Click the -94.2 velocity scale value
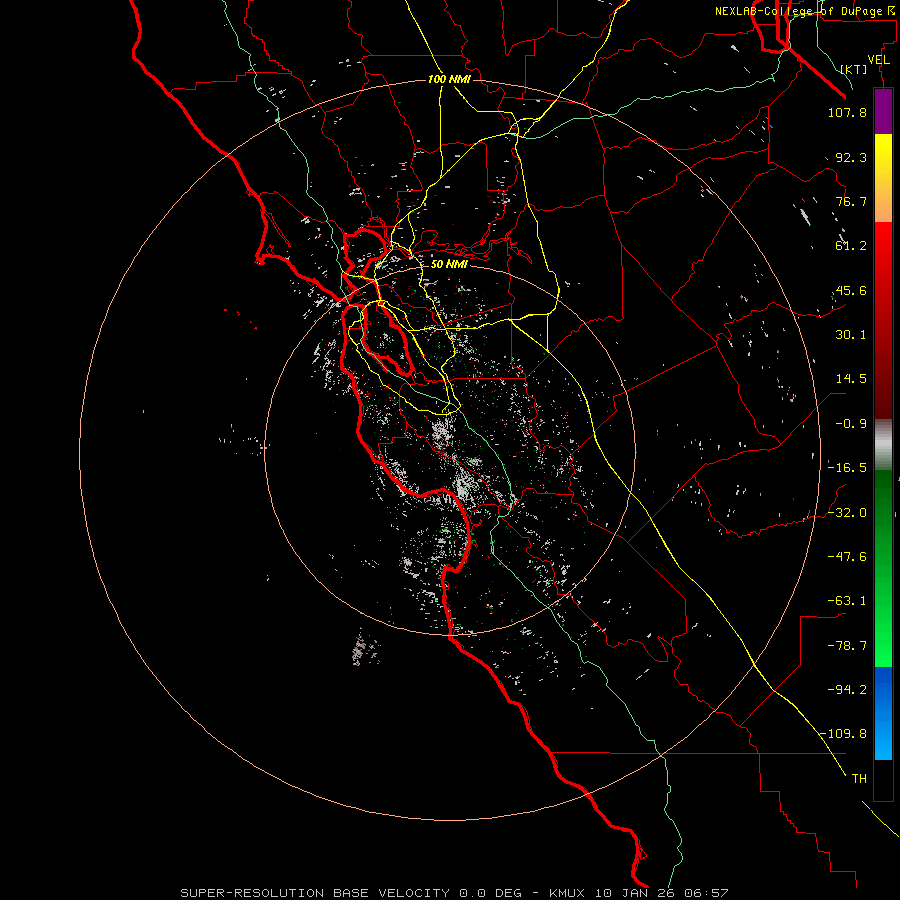This screenshot has height=900, width=900. (x=847, y=689)
